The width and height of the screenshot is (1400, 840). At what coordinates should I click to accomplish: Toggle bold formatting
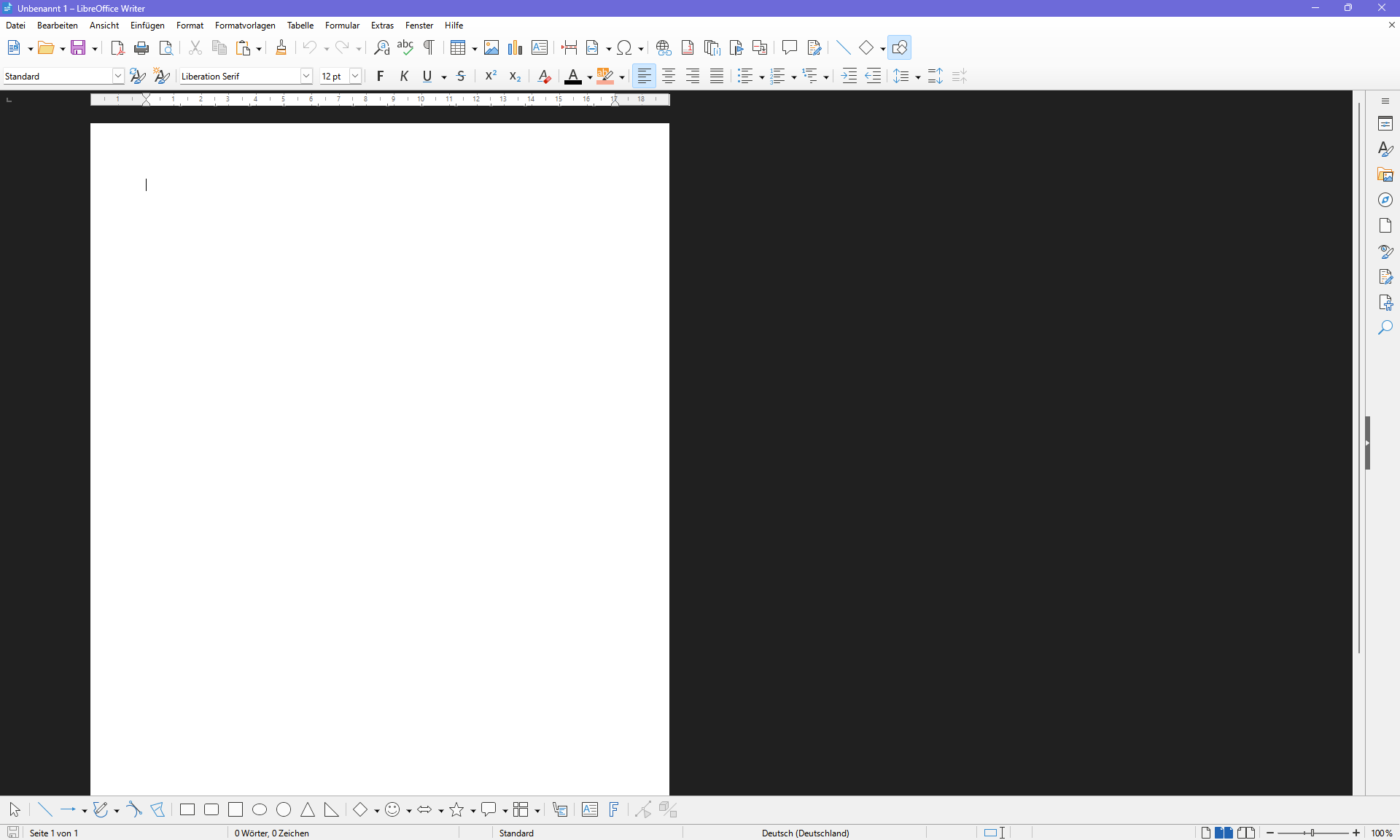pyautogui.click(x=380, y=76)
